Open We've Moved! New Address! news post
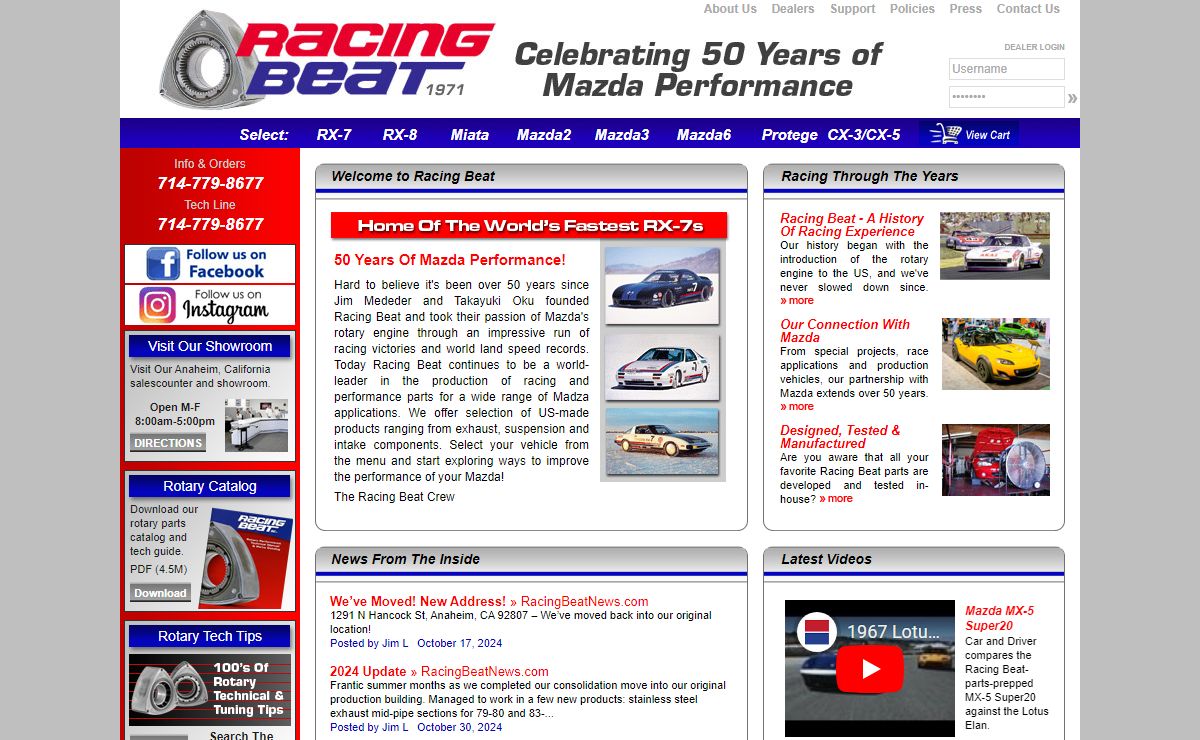Image resolution: width=1200 pixels, height=740 pixels. click(x=418, y=601)
